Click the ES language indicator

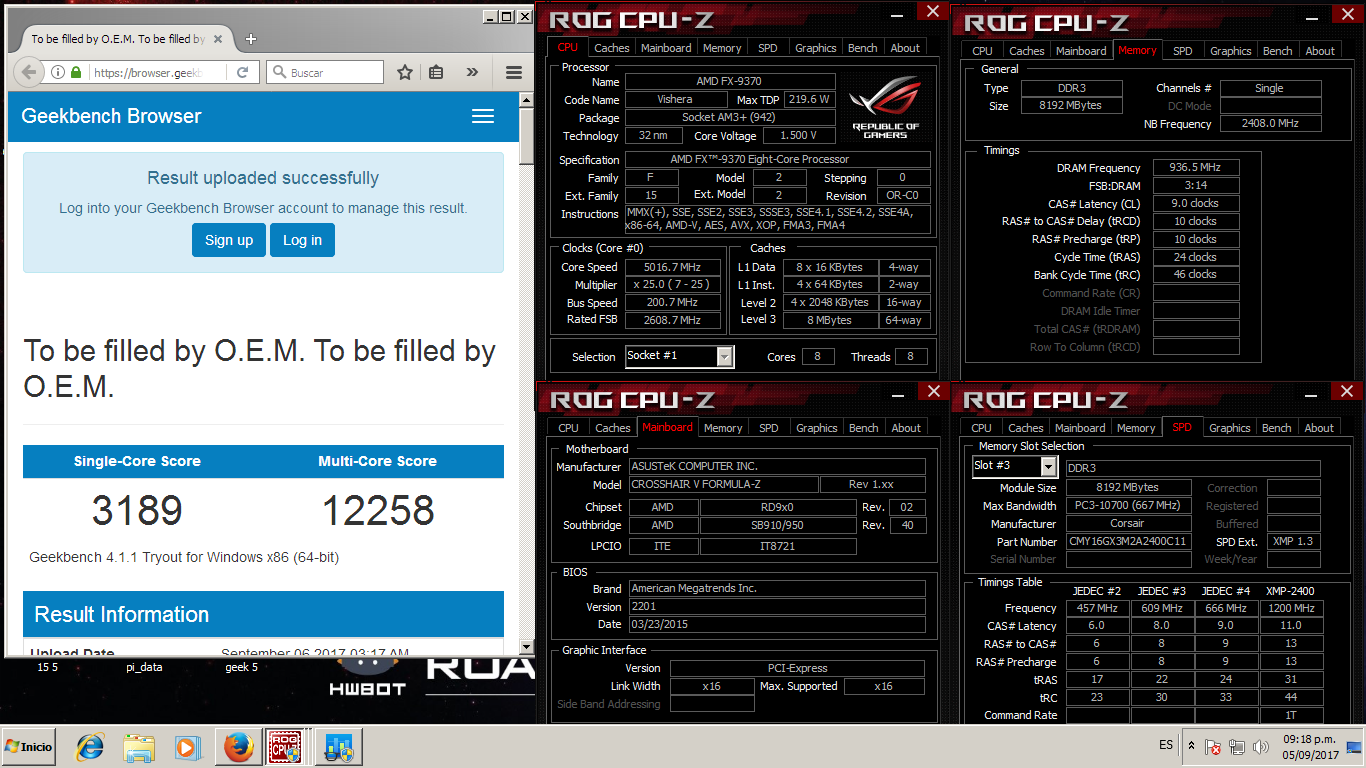[1166, 745]
